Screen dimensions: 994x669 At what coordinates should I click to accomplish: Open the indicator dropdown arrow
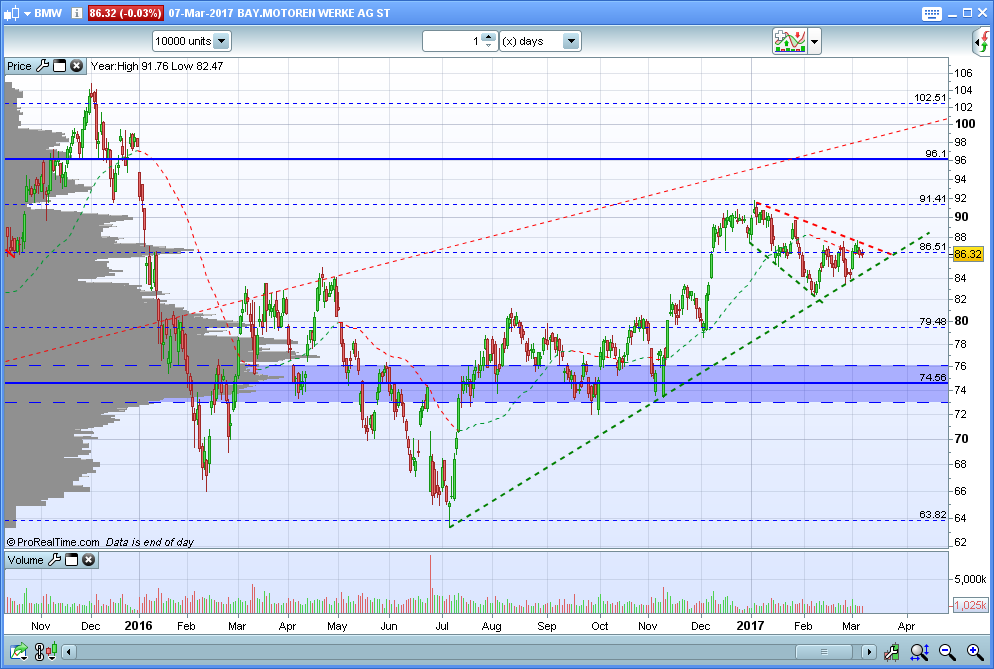pos(815,42)
